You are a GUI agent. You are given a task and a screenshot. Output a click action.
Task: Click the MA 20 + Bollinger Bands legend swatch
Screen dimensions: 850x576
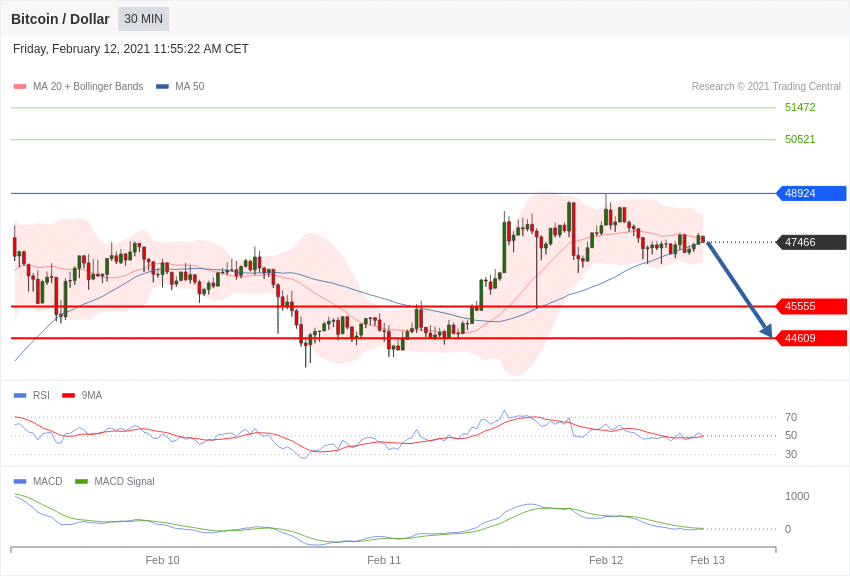(x=20, y=86)
